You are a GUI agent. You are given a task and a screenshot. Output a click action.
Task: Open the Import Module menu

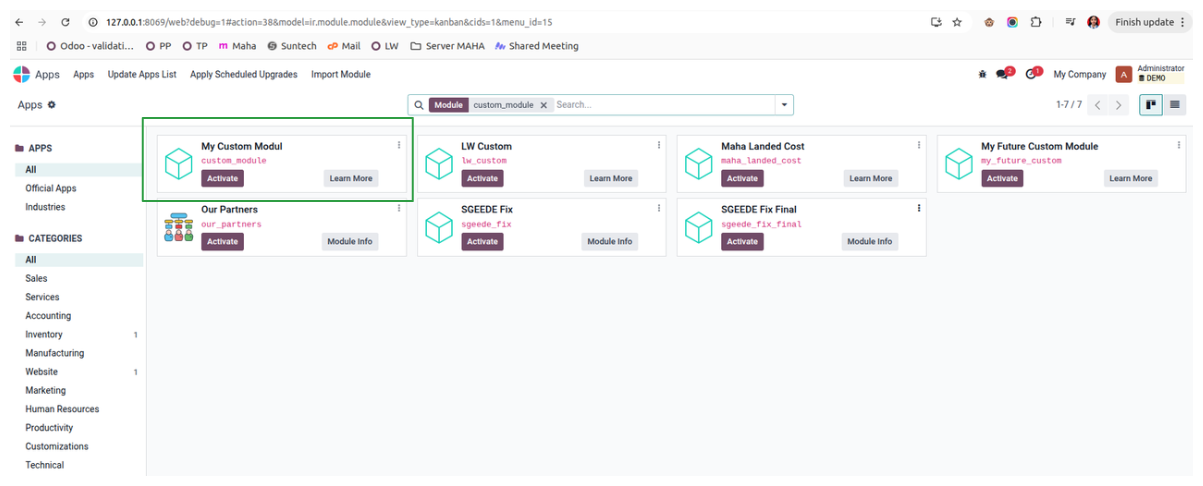point(340,75)
